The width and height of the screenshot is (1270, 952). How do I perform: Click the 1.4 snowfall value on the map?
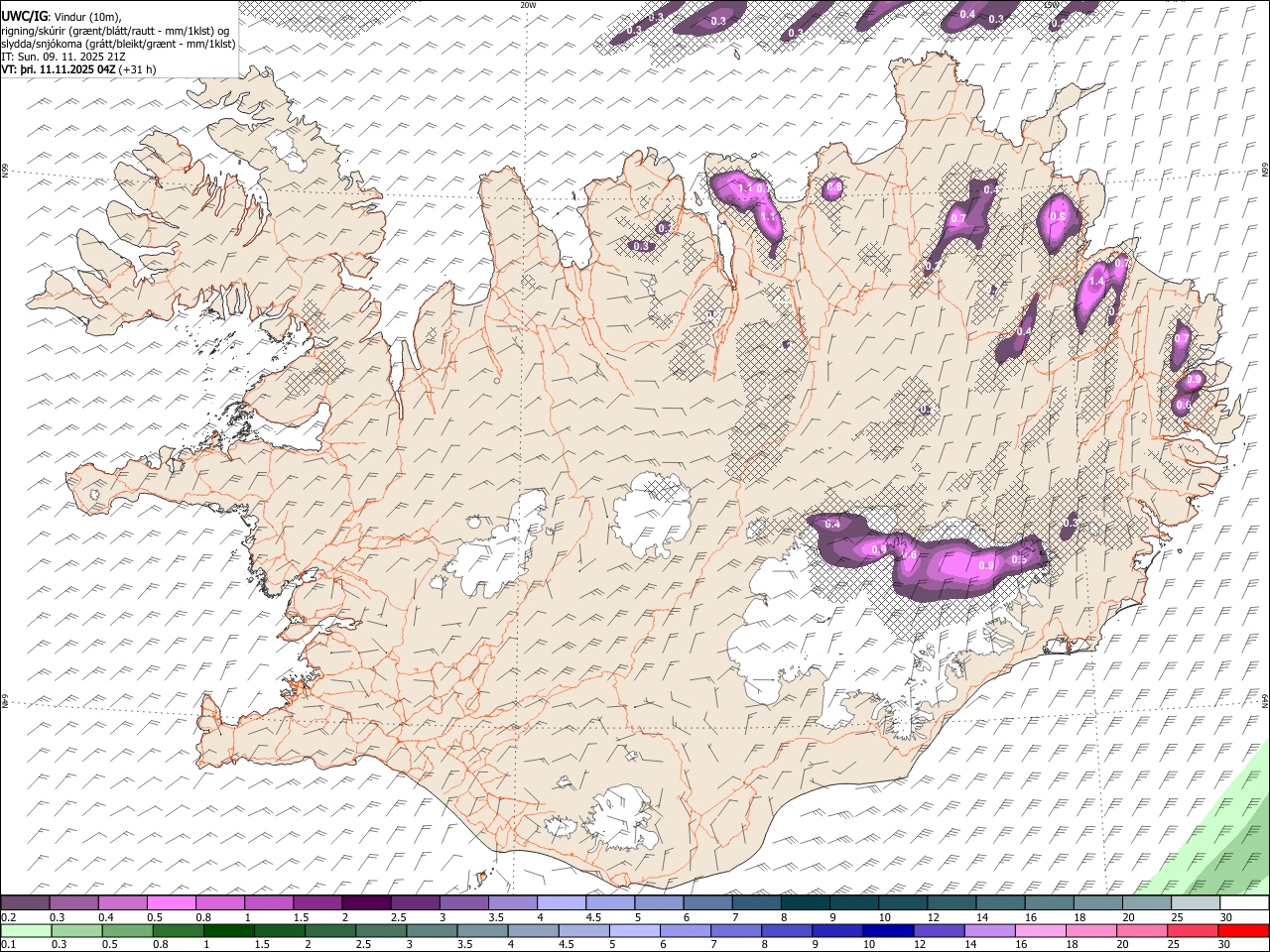(x=1096, y=282)
